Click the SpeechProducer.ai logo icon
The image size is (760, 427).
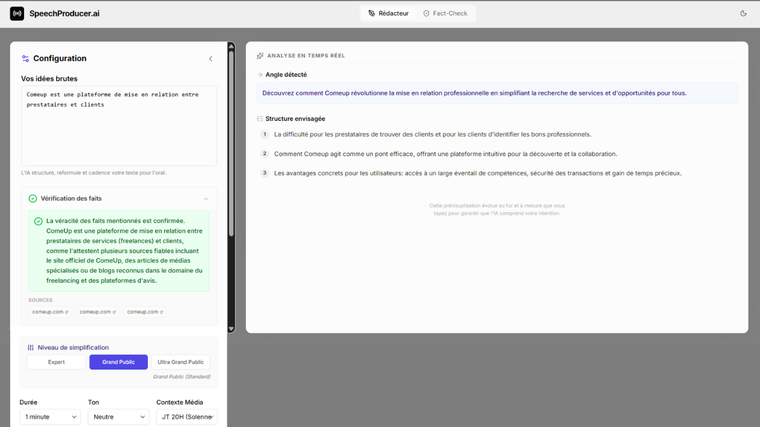[17, 13]
